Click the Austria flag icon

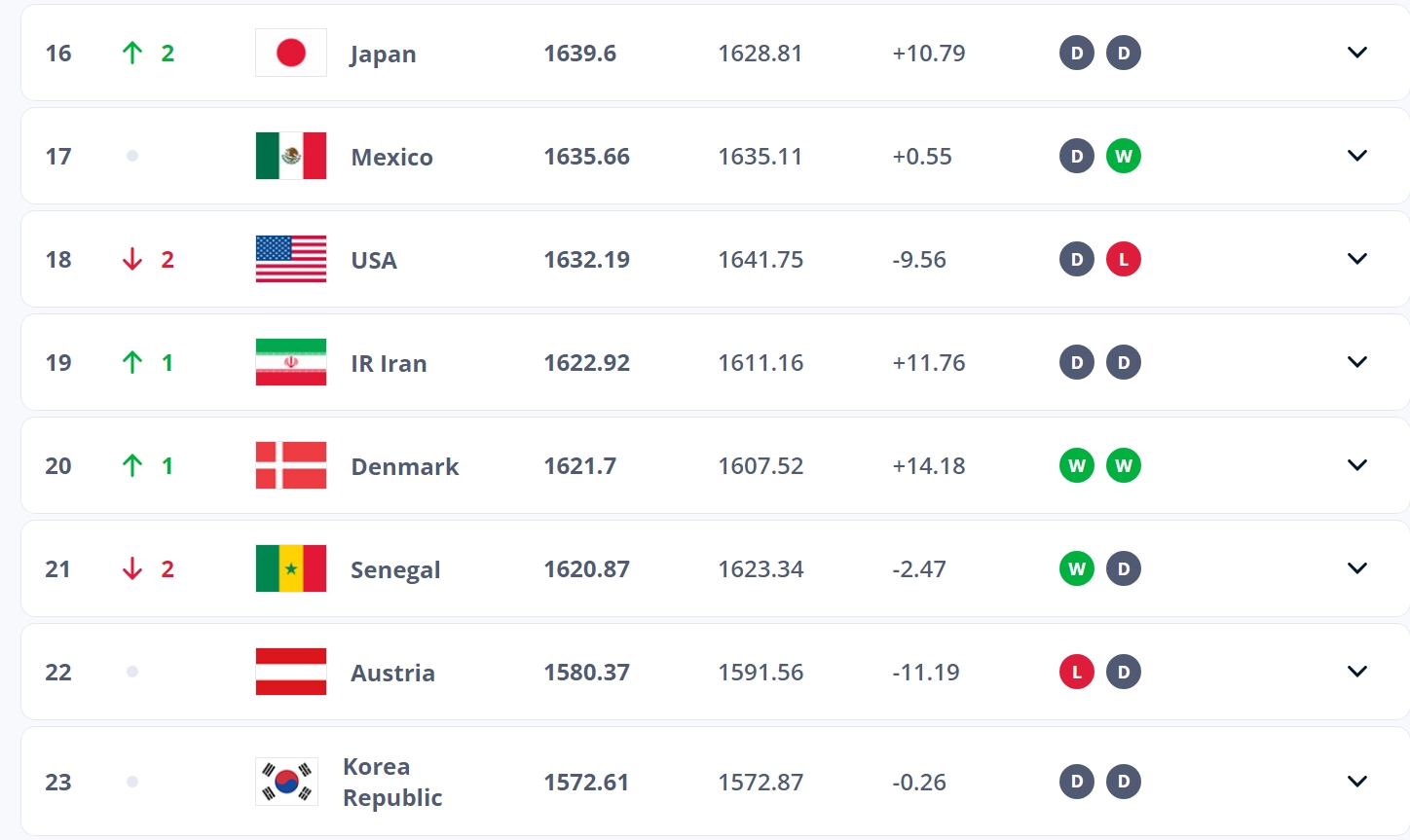pos(290,672)
